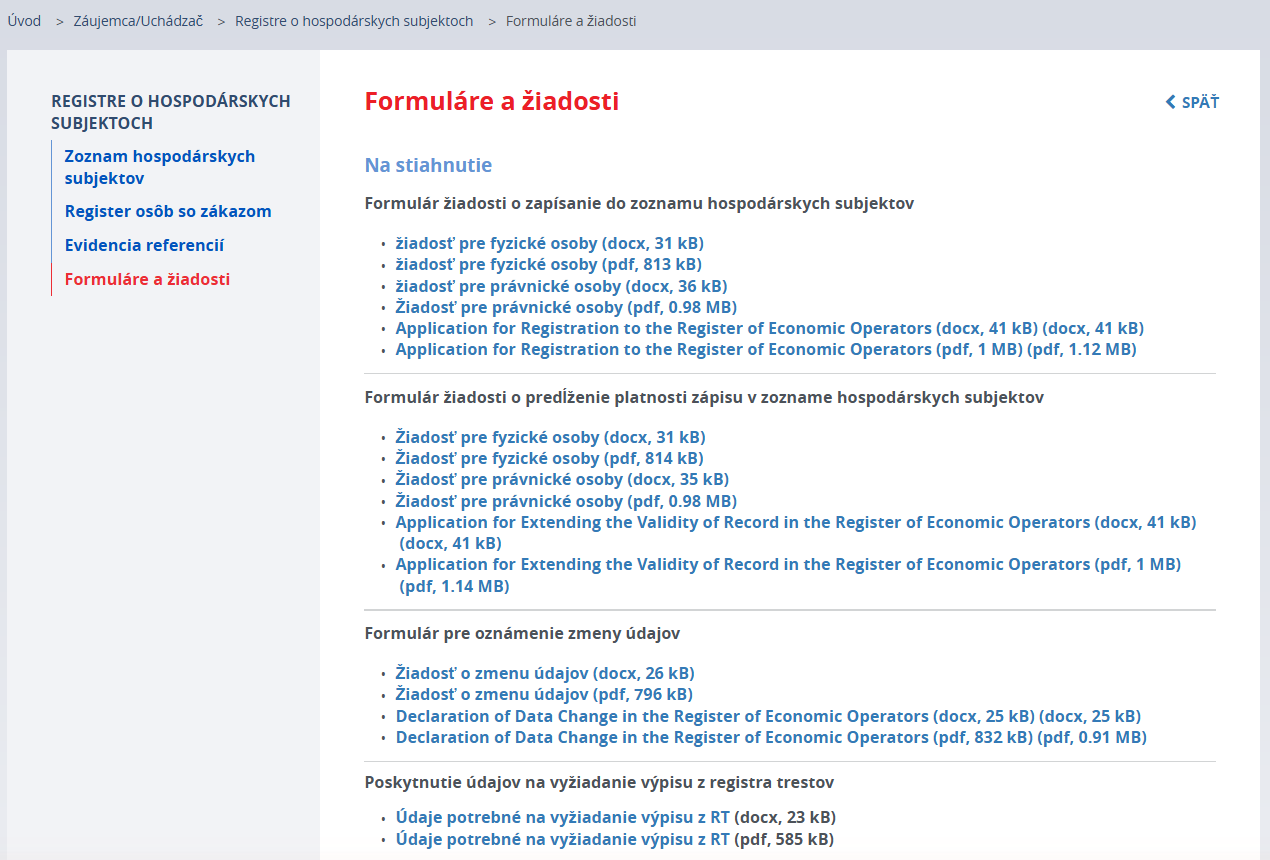Click Formuláre a žiadosti in the breadcrumb trail

click(571, 21)
